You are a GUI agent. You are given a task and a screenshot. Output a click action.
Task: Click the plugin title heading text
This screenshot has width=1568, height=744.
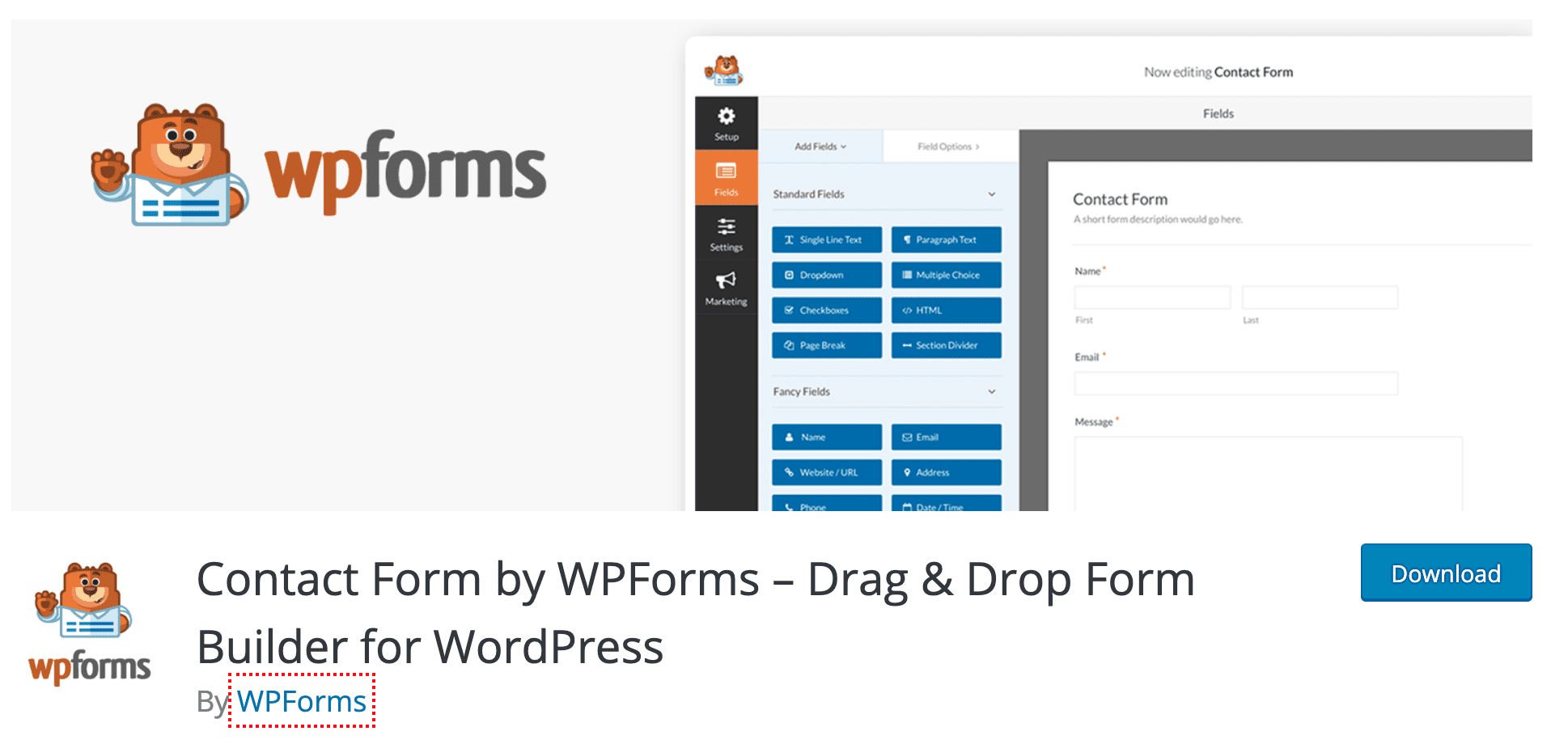[695, 612]
